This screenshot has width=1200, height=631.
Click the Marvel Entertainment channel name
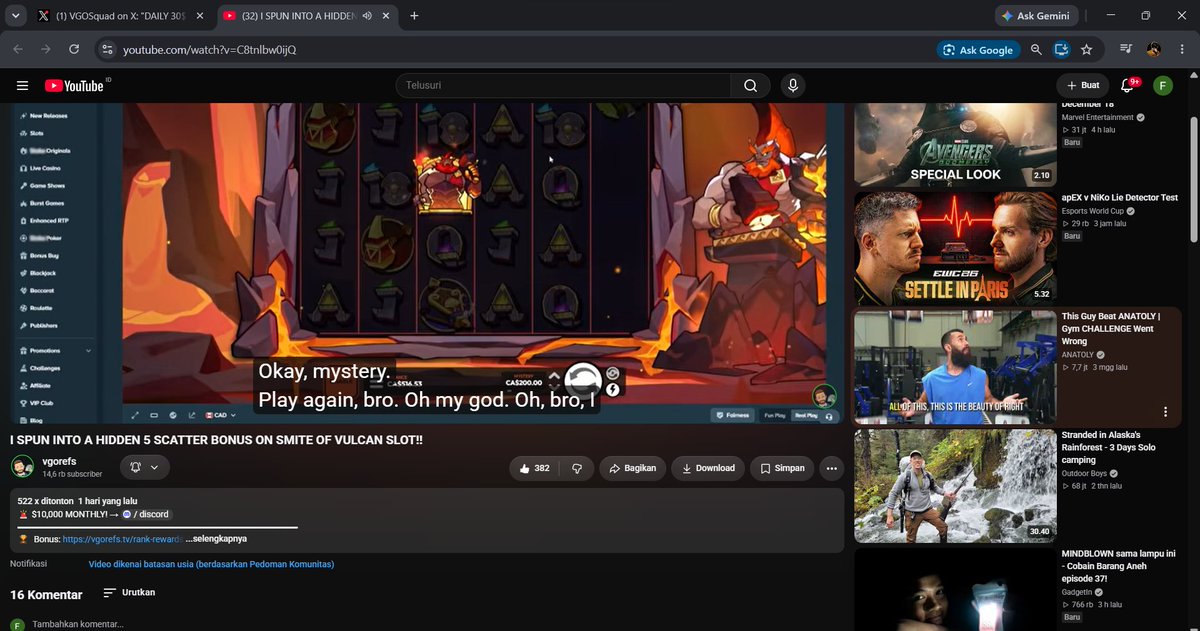1097,117
